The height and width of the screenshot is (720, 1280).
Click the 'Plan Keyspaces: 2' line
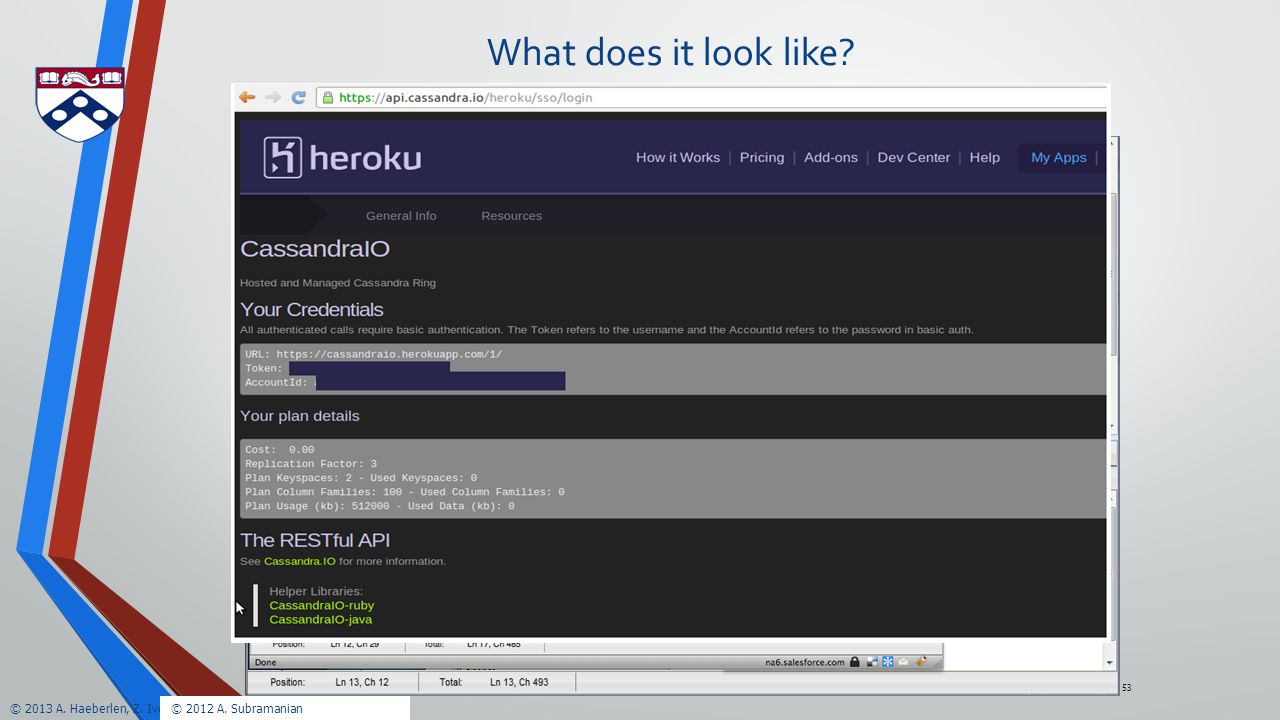pyautogui.click(x=361, y=478)
